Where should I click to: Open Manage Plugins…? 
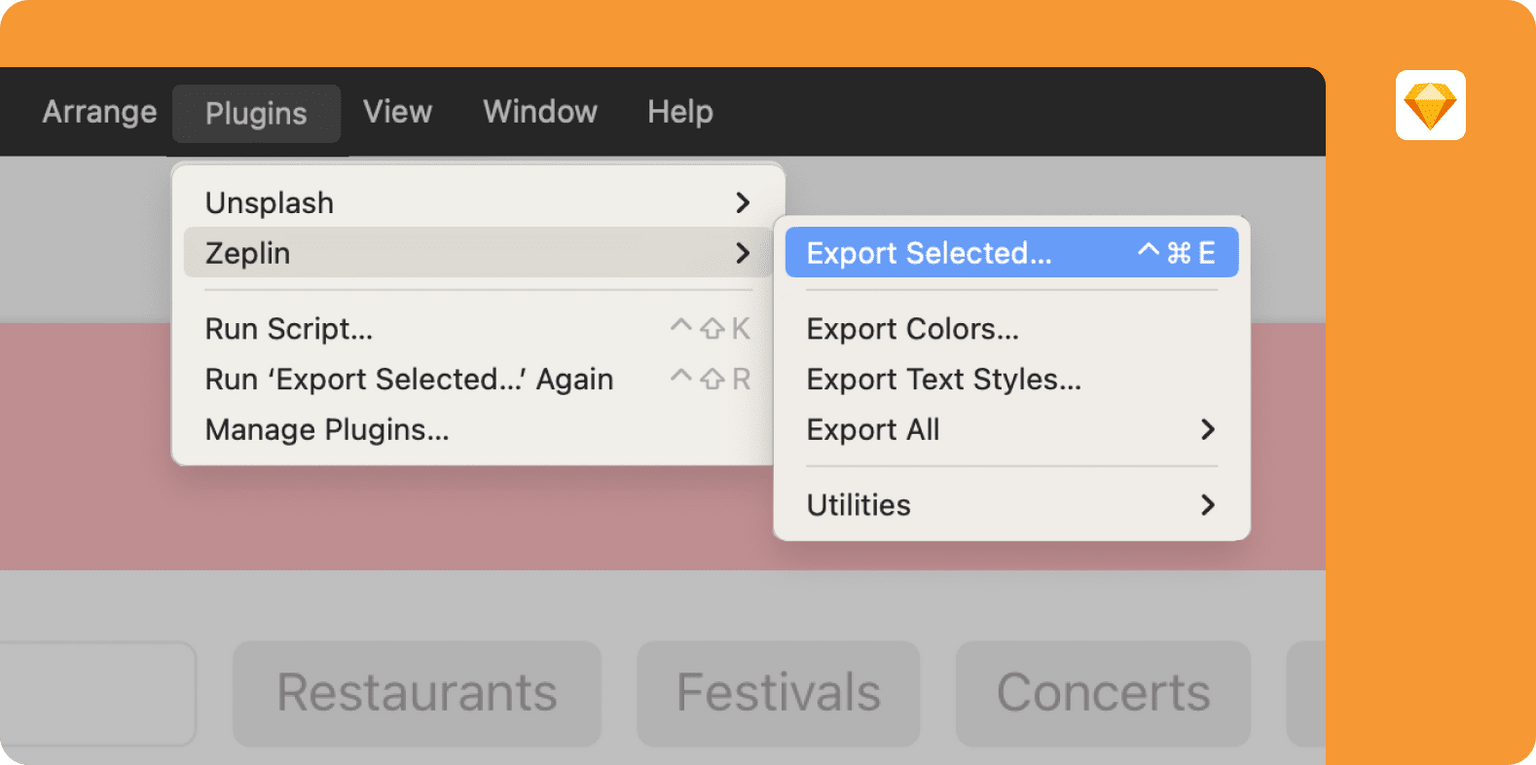coord(327,431)
